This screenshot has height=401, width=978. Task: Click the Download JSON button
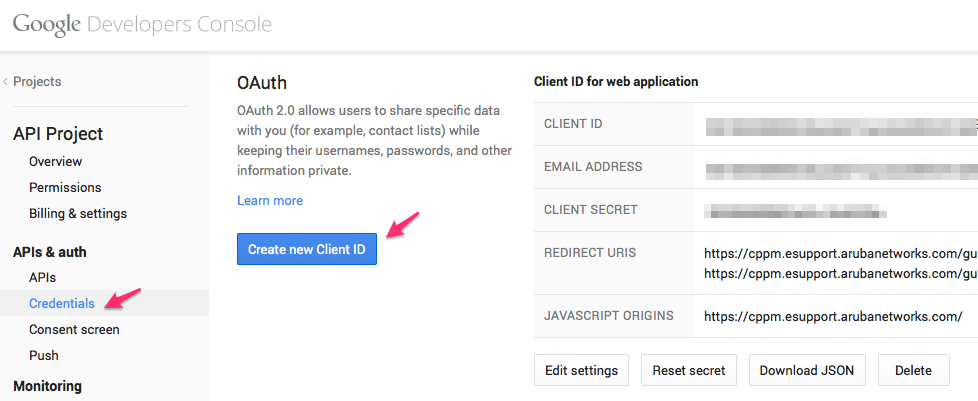click(806, 370)
